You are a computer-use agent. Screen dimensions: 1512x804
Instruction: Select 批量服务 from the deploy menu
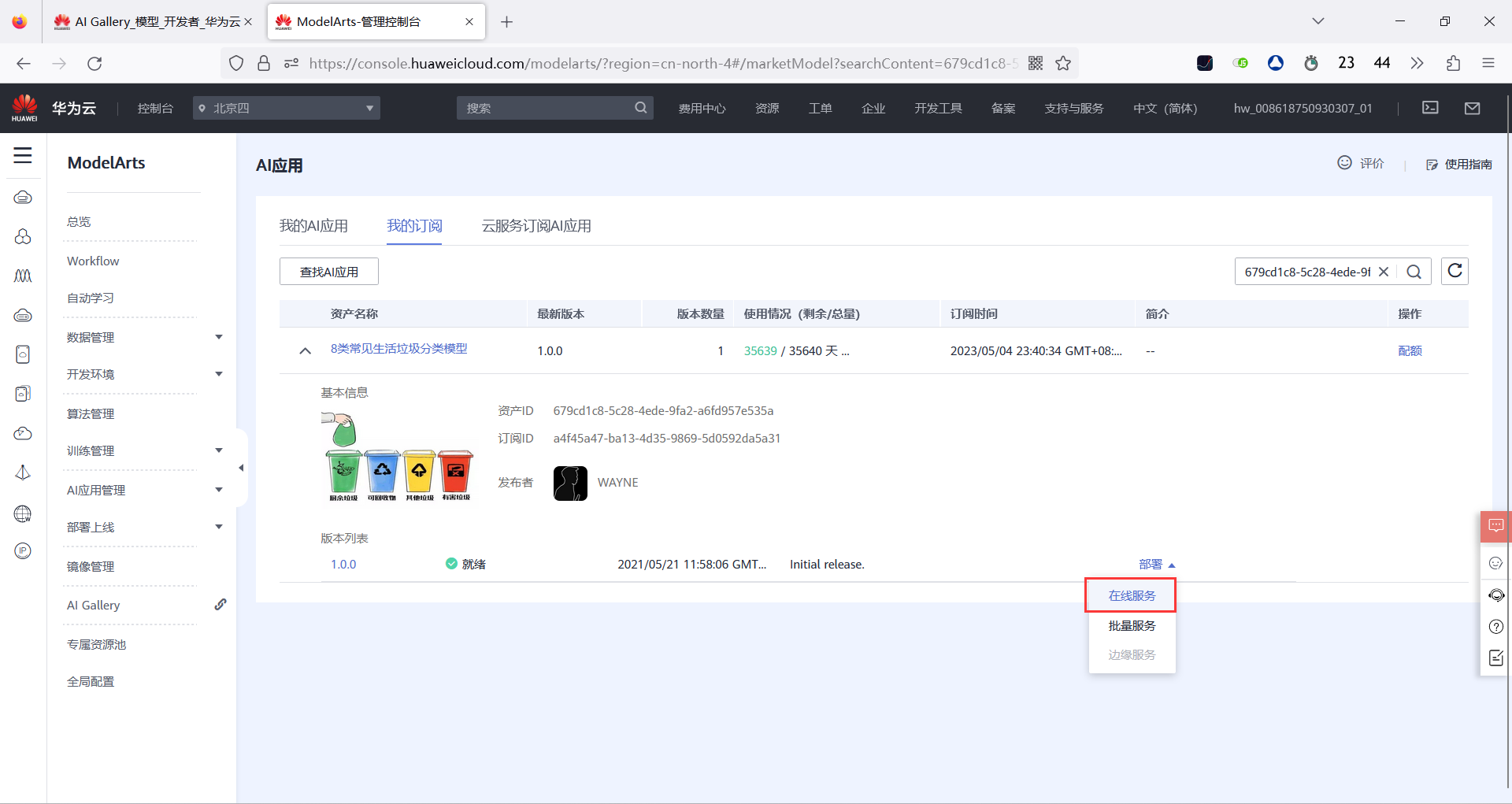pos(1132,625)
